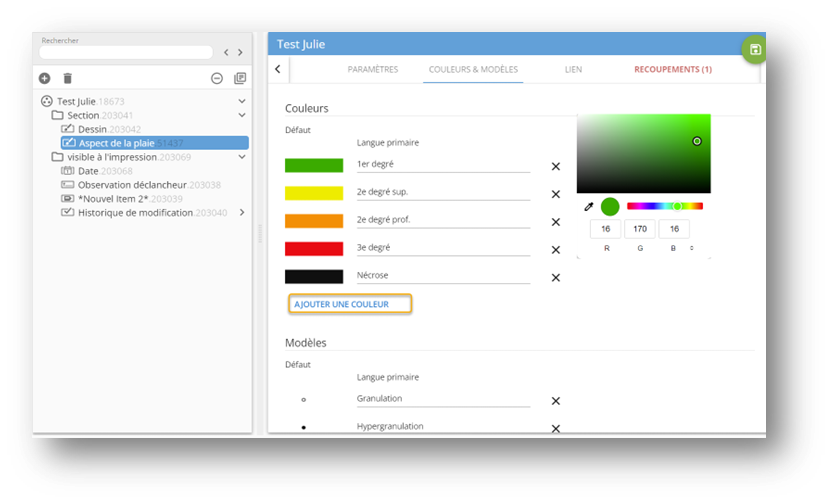Select 'Dessin' item in the tree
831x503 pixels.
click(x=91, y=129)
